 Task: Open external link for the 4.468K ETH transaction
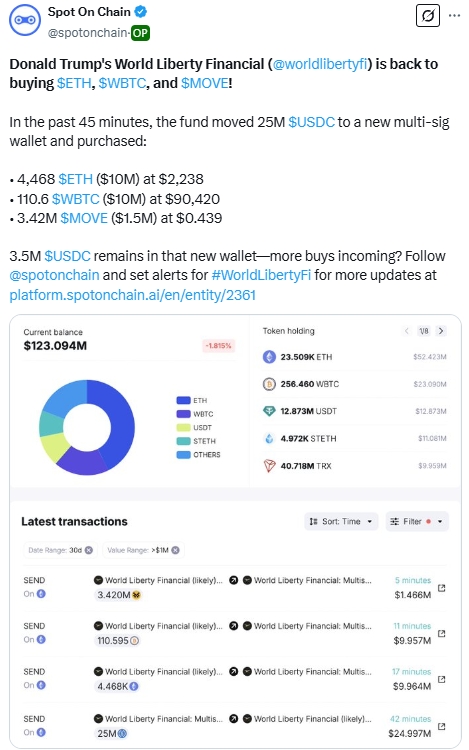point(442,679)
